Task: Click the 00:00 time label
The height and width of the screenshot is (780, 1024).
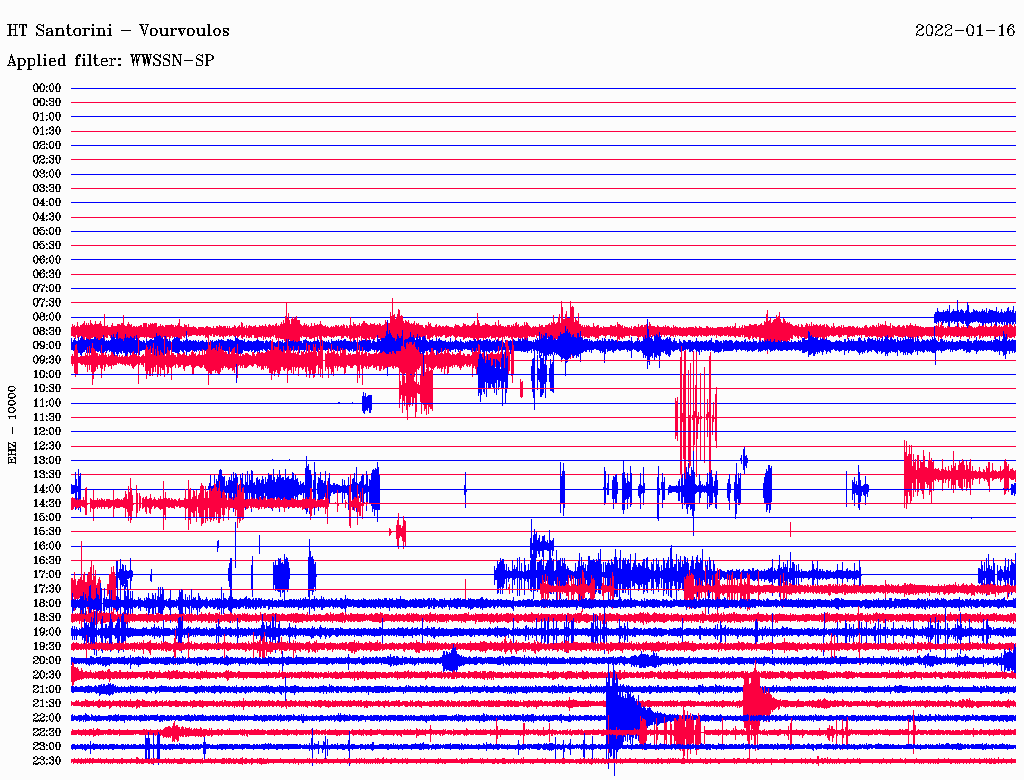Action: click(47, 88)
